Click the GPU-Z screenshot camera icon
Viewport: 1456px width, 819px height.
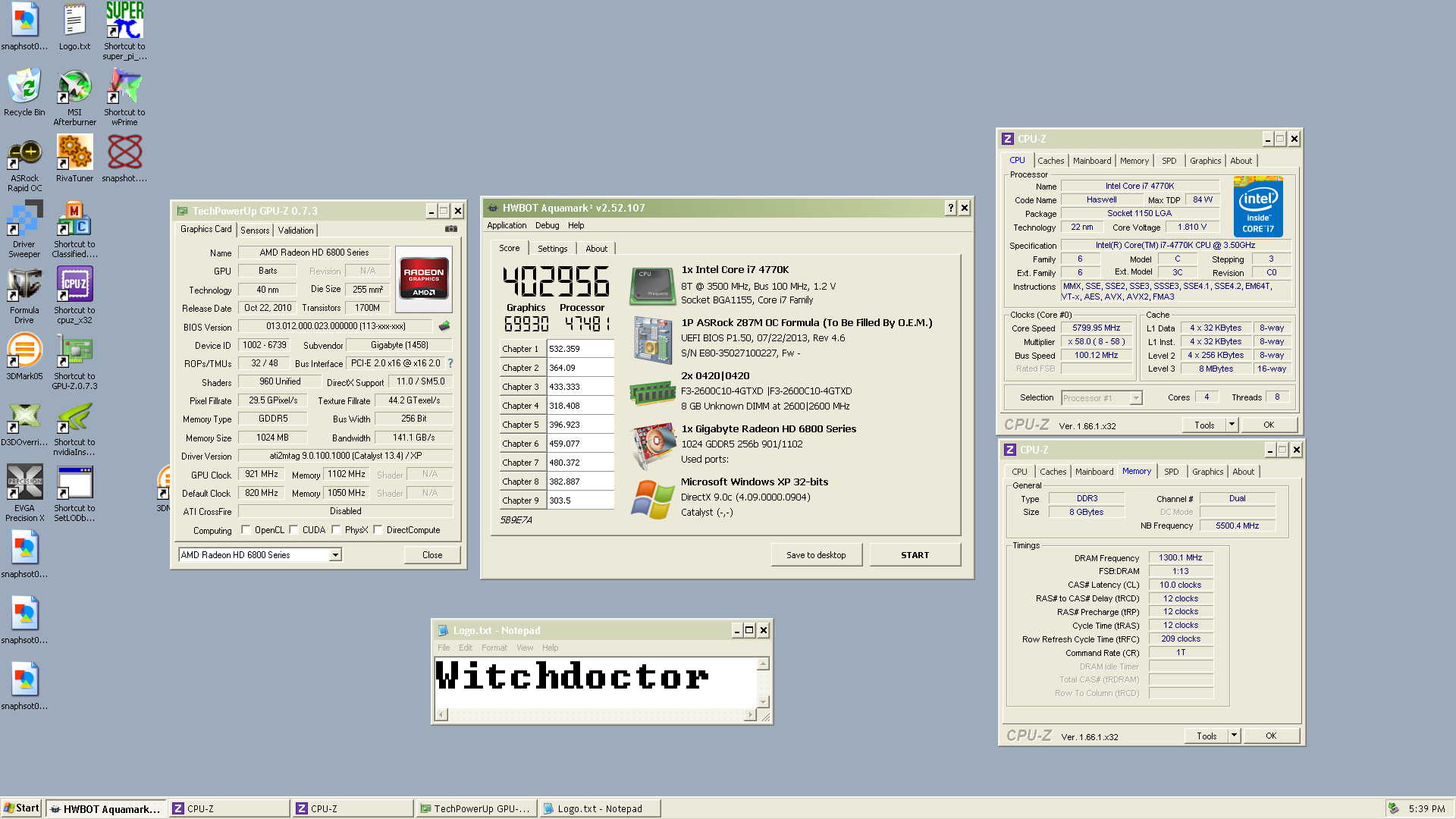[451, 229]
